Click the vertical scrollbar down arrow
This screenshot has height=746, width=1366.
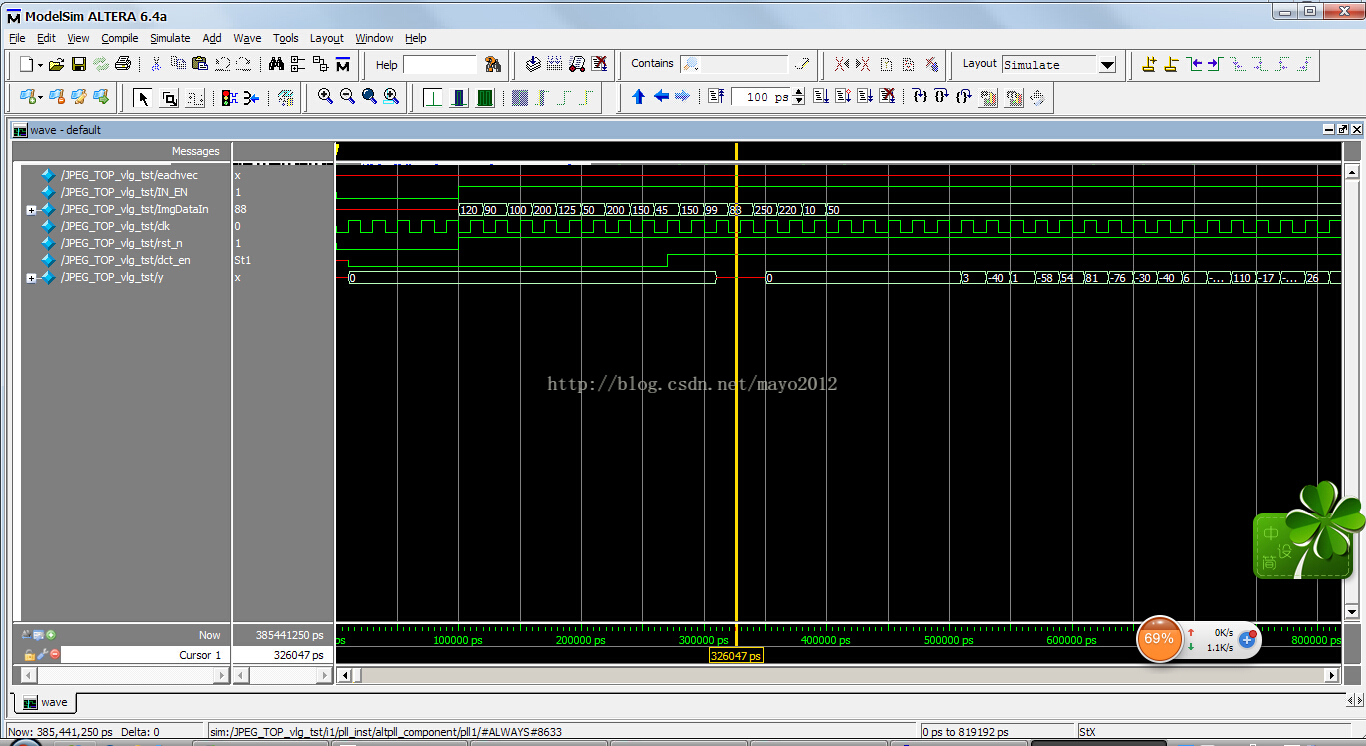(x=1351, y=611)
